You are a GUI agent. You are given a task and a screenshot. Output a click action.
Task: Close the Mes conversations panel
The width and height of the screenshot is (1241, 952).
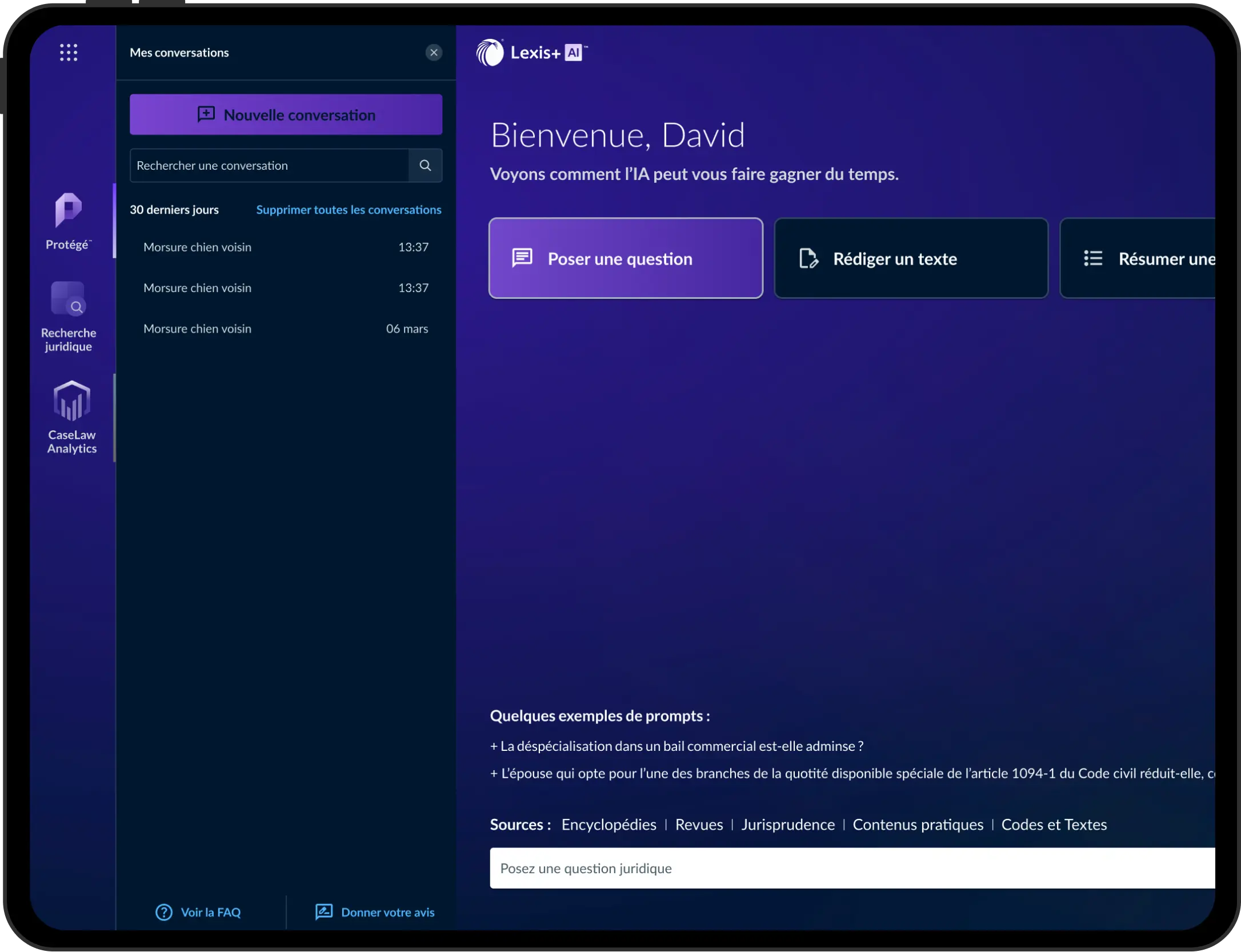click(434, 53)
